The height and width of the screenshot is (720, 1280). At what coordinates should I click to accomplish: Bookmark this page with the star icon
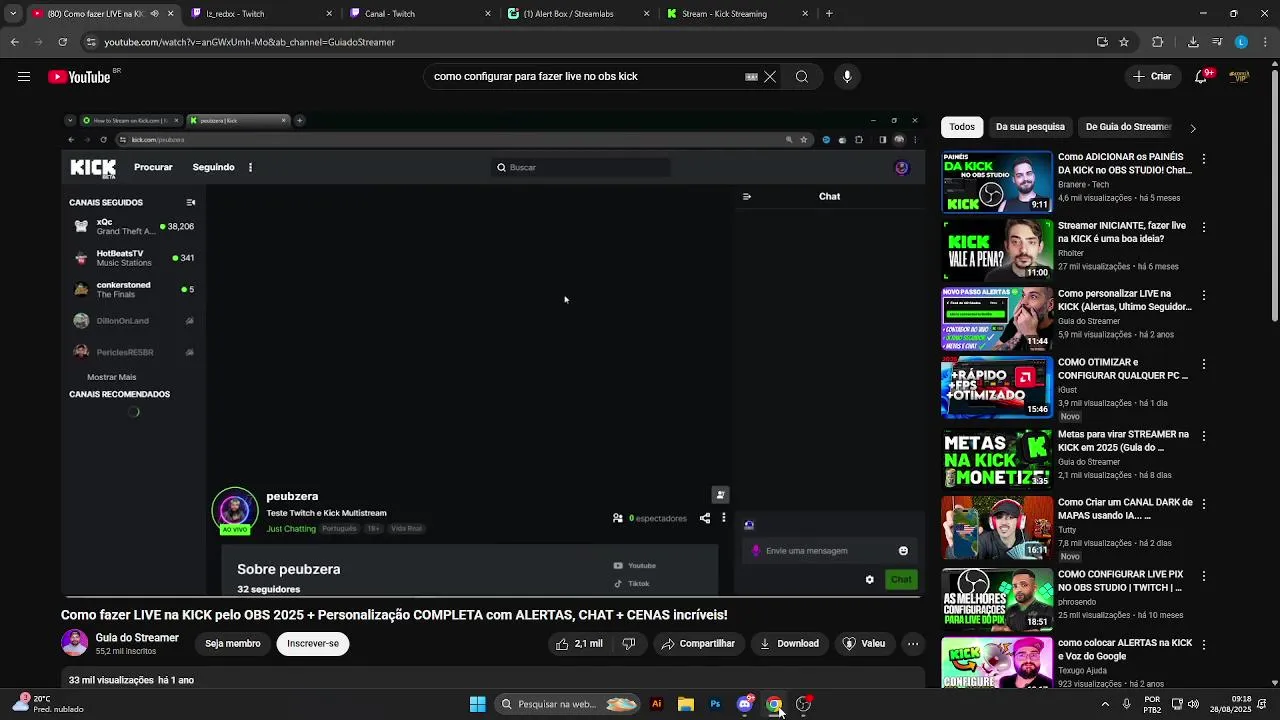tap(1124, 42)
